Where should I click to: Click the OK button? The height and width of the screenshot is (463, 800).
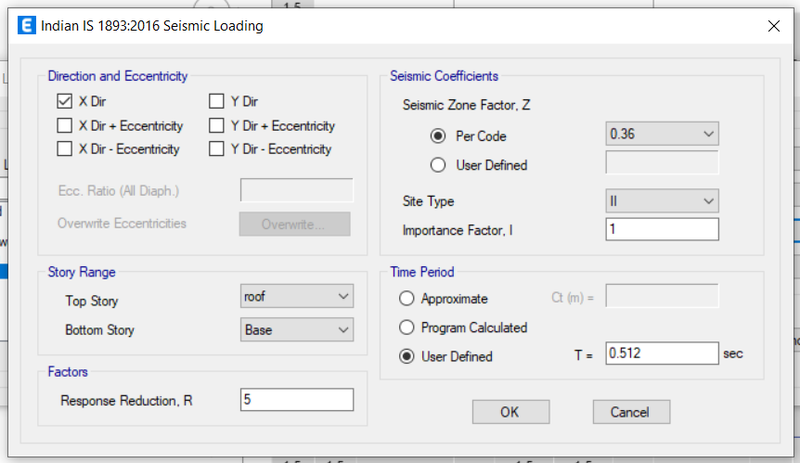pos(511,412)
